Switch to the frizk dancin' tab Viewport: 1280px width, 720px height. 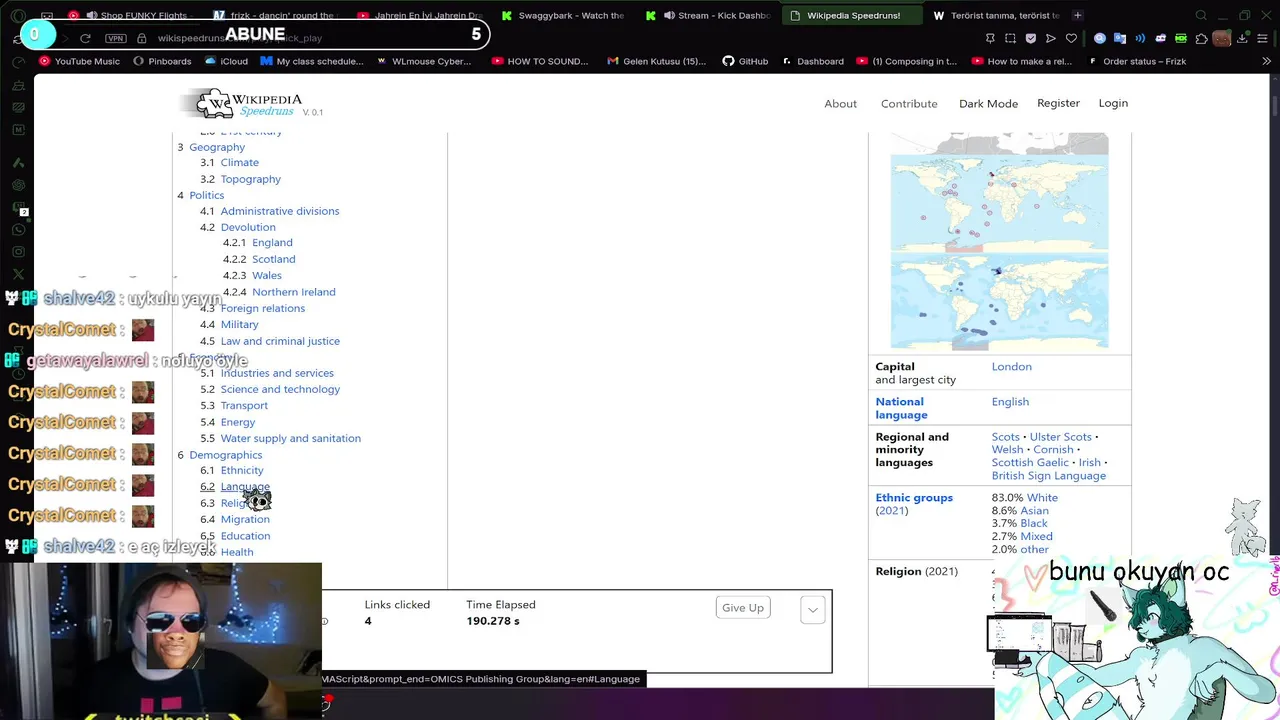(x=275, y=16)
